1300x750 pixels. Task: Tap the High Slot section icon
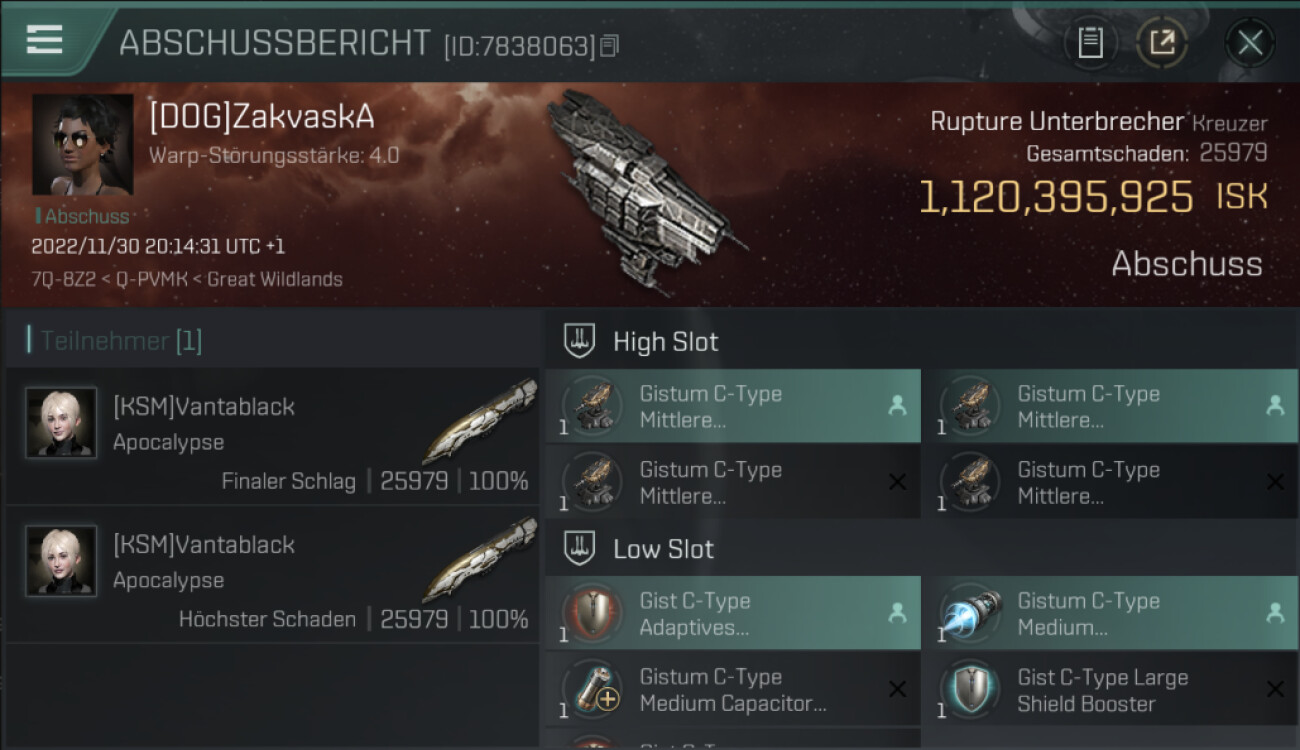[580, 341]
